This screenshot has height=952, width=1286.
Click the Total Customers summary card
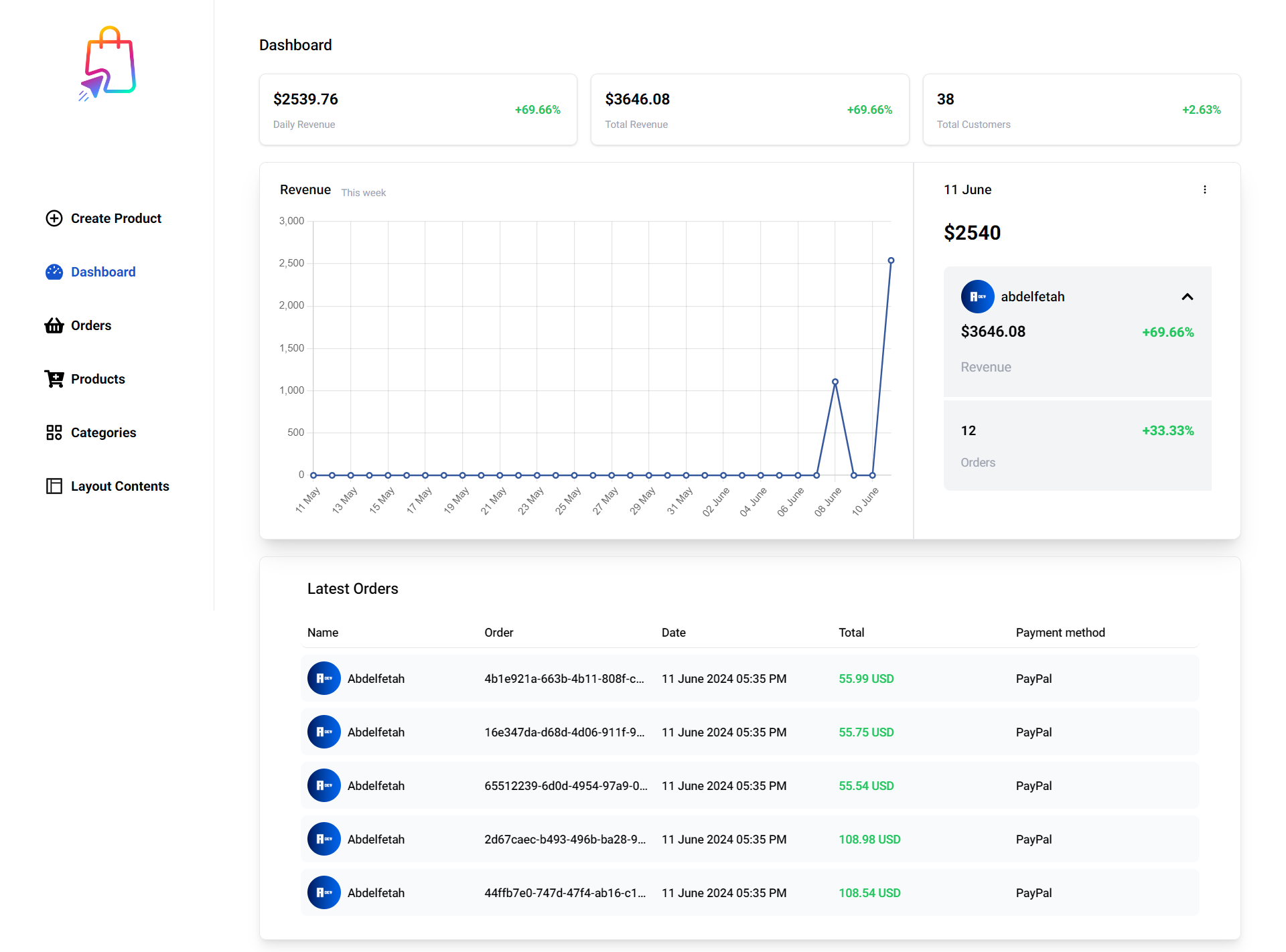(x=1081, y=110)
